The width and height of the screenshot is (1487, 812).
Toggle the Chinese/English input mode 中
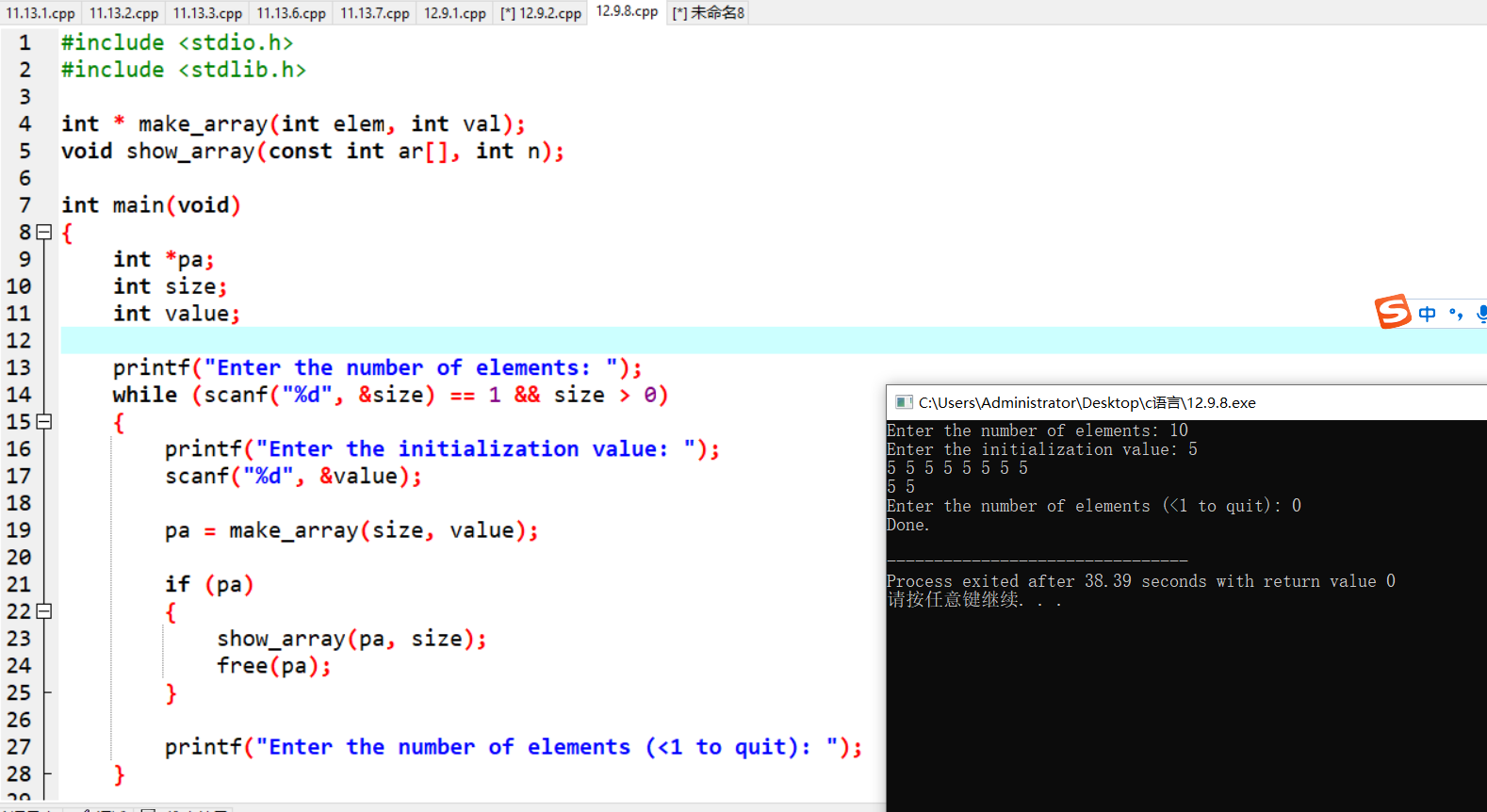click(1427, 314)
